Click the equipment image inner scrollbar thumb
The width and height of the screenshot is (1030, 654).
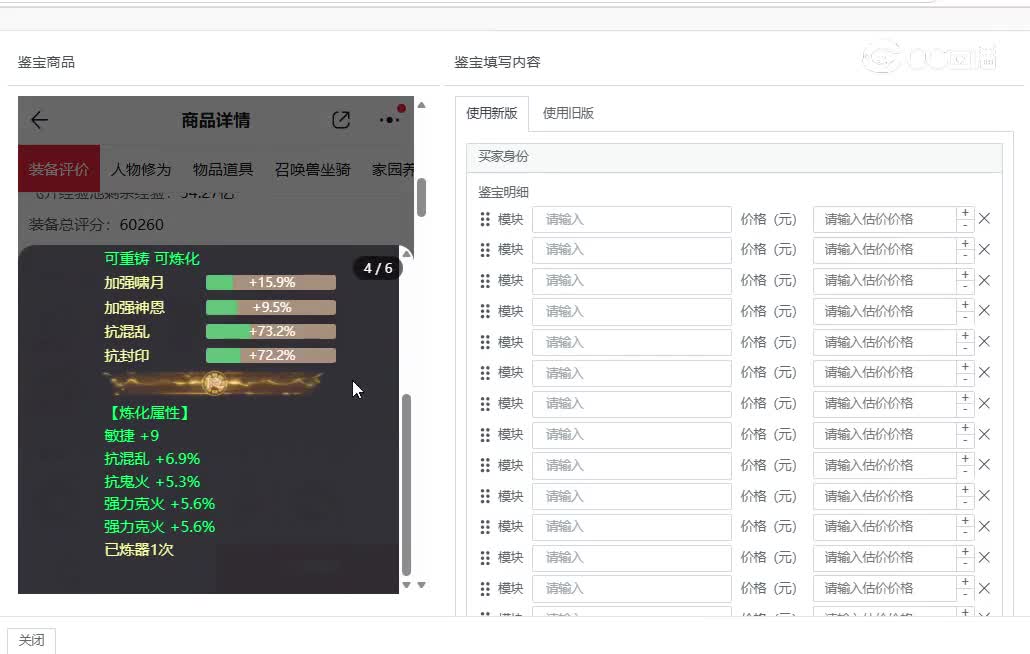[407, 485]
